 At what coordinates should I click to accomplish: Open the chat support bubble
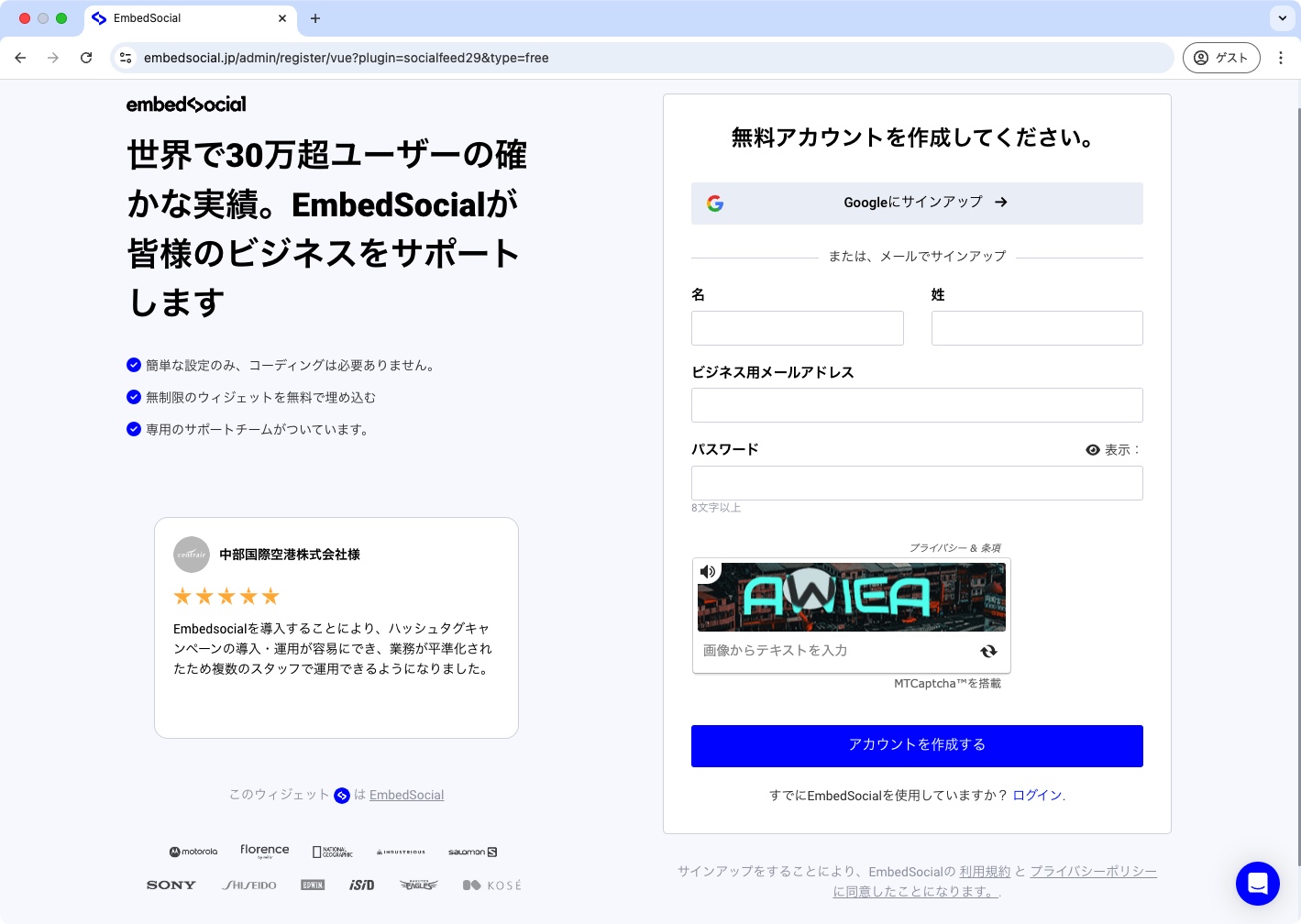tap(1258, 884)
